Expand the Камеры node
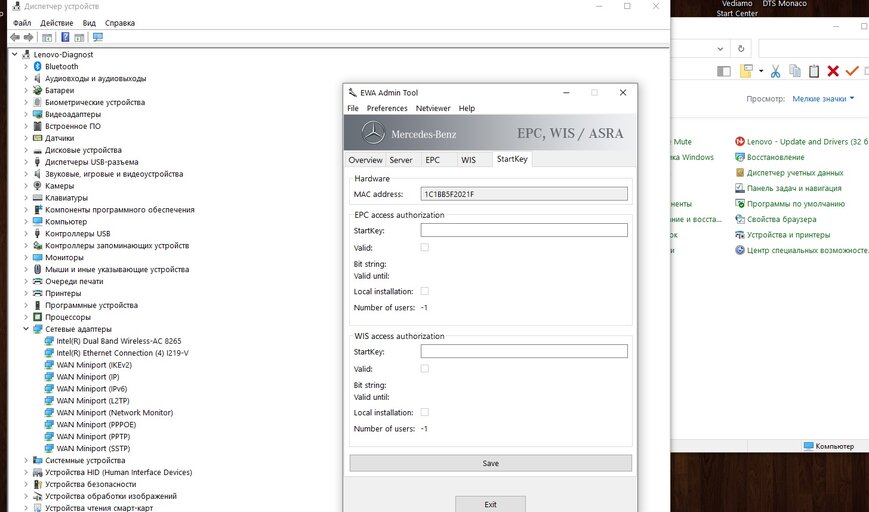Image resolution: width=869 pixels, height=512 pixels. point(25,186)
